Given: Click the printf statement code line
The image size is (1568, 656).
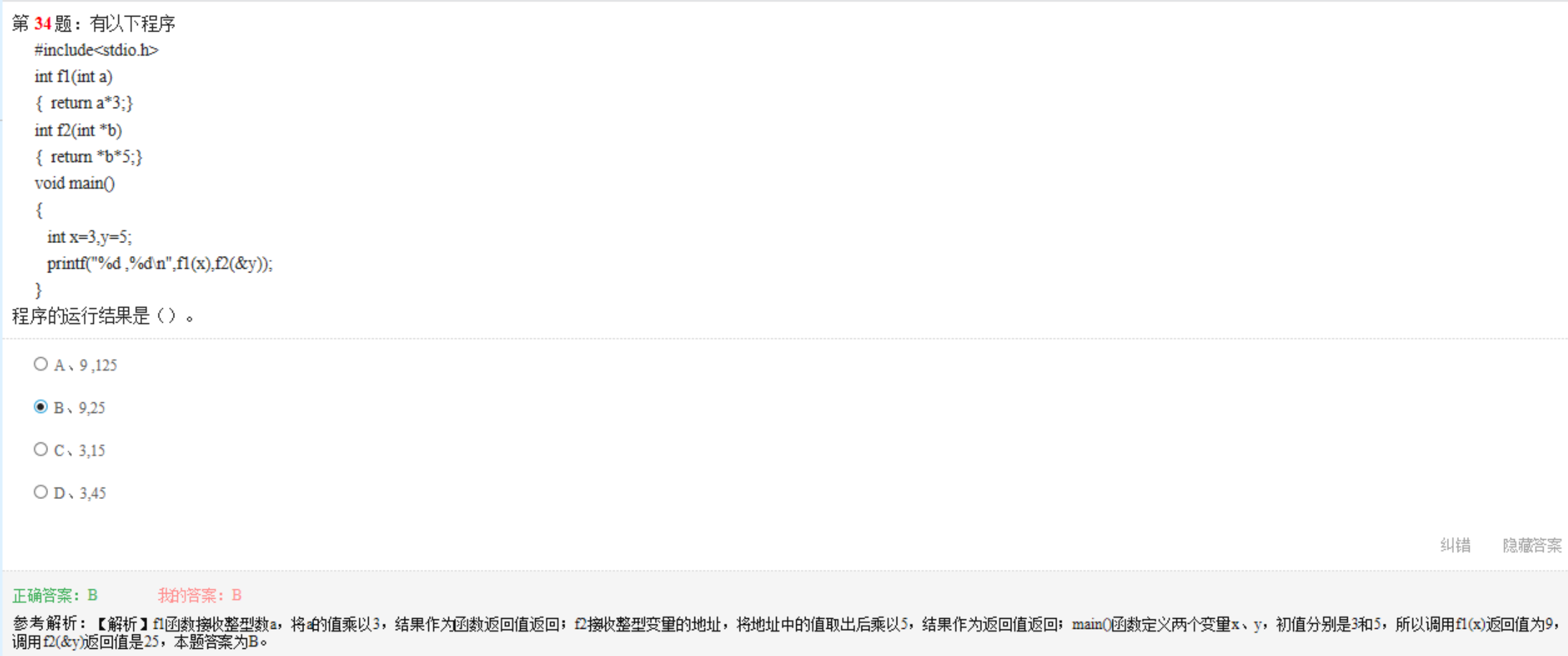Looking at the screenshot, I should pos(160,264).
